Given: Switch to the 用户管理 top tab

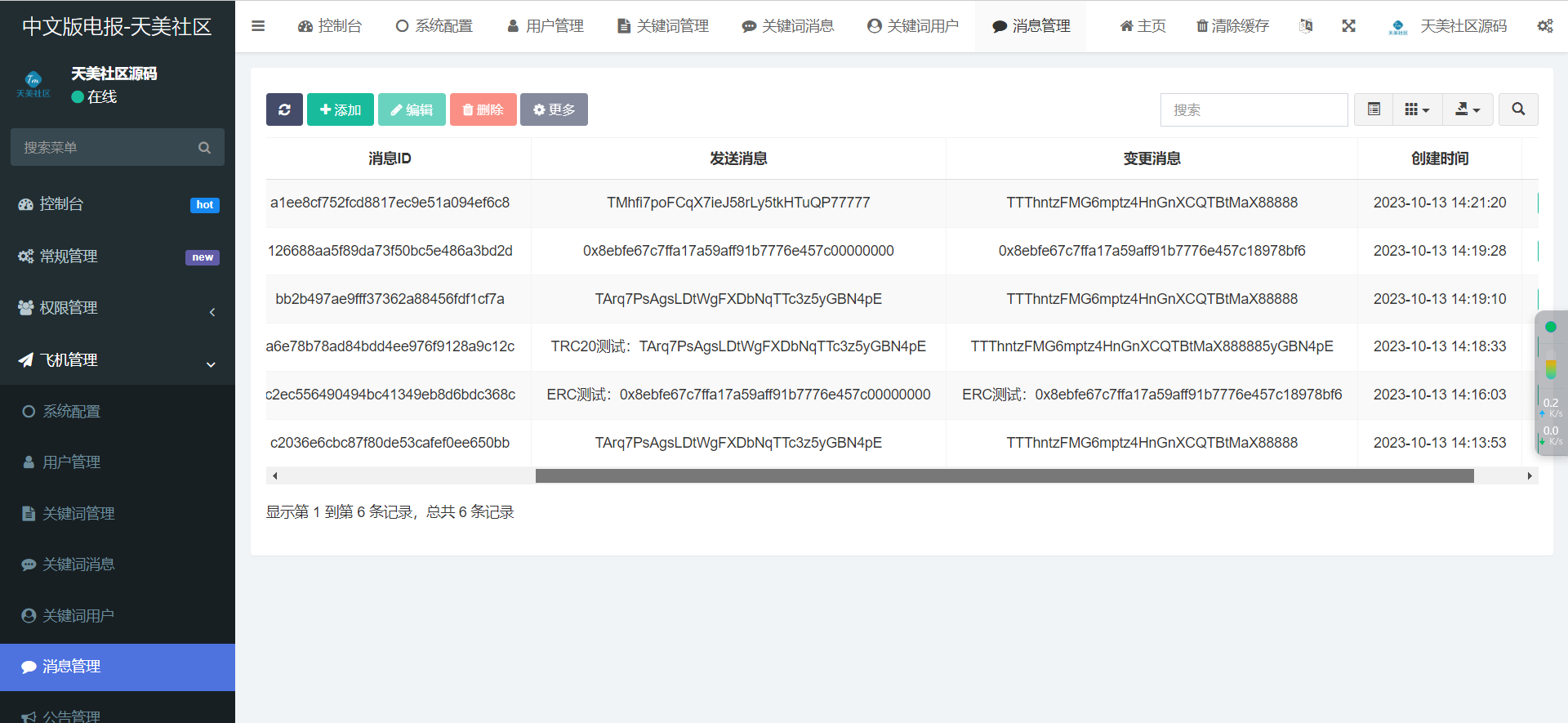Looking at the screenshot, I should pyautogui.click(x=545, y=26).
